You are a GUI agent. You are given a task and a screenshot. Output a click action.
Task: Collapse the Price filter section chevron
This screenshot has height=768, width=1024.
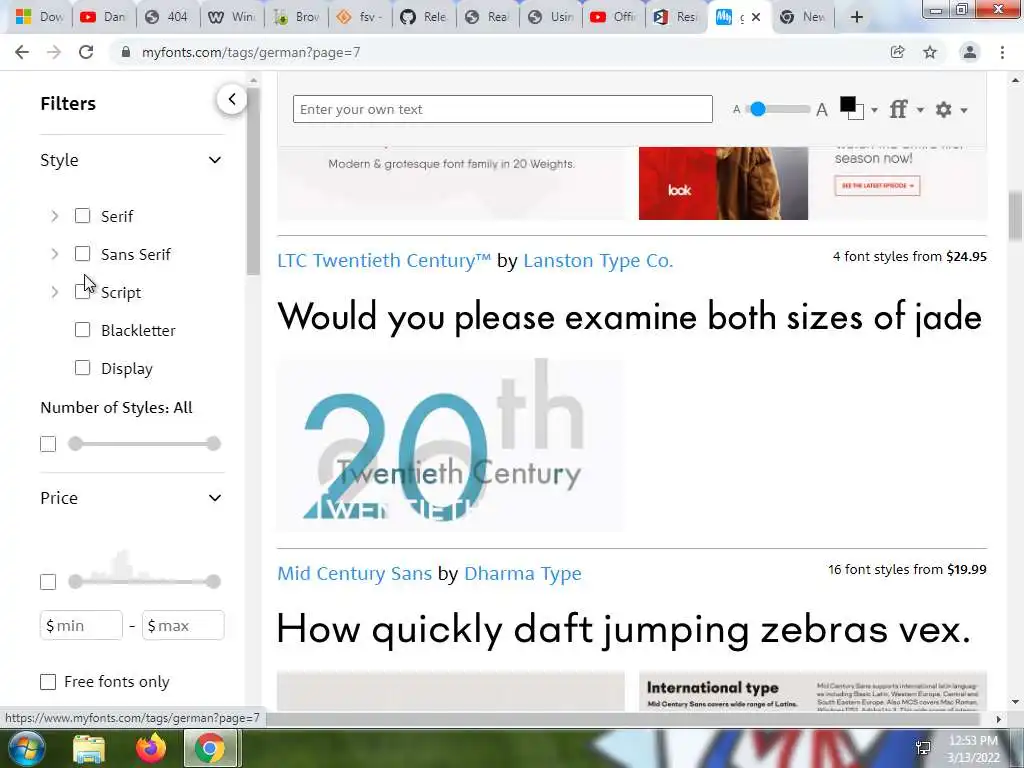coord(214,498)
